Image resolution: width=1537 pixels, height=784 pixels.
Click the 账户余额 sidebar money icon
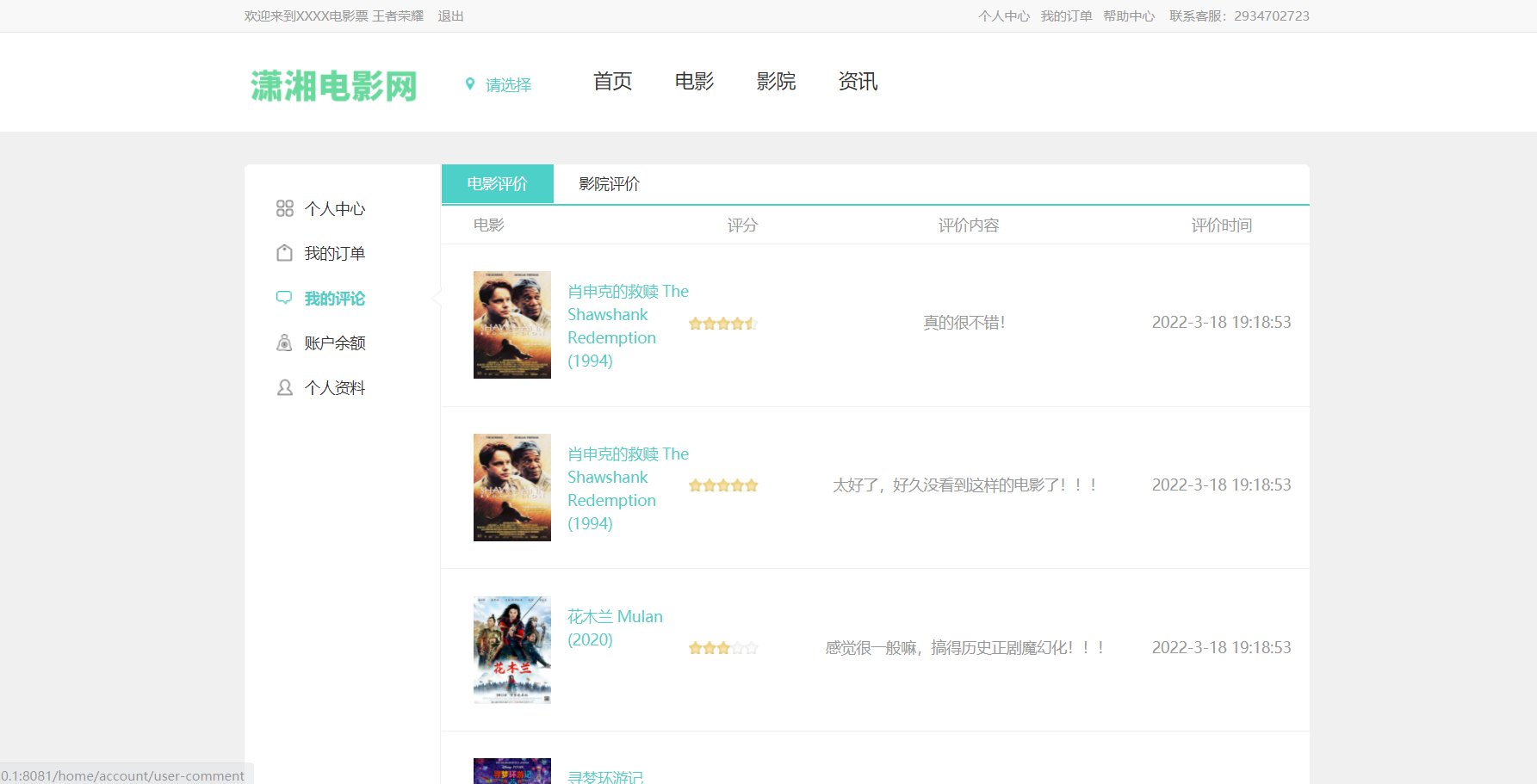pos(284,343)
